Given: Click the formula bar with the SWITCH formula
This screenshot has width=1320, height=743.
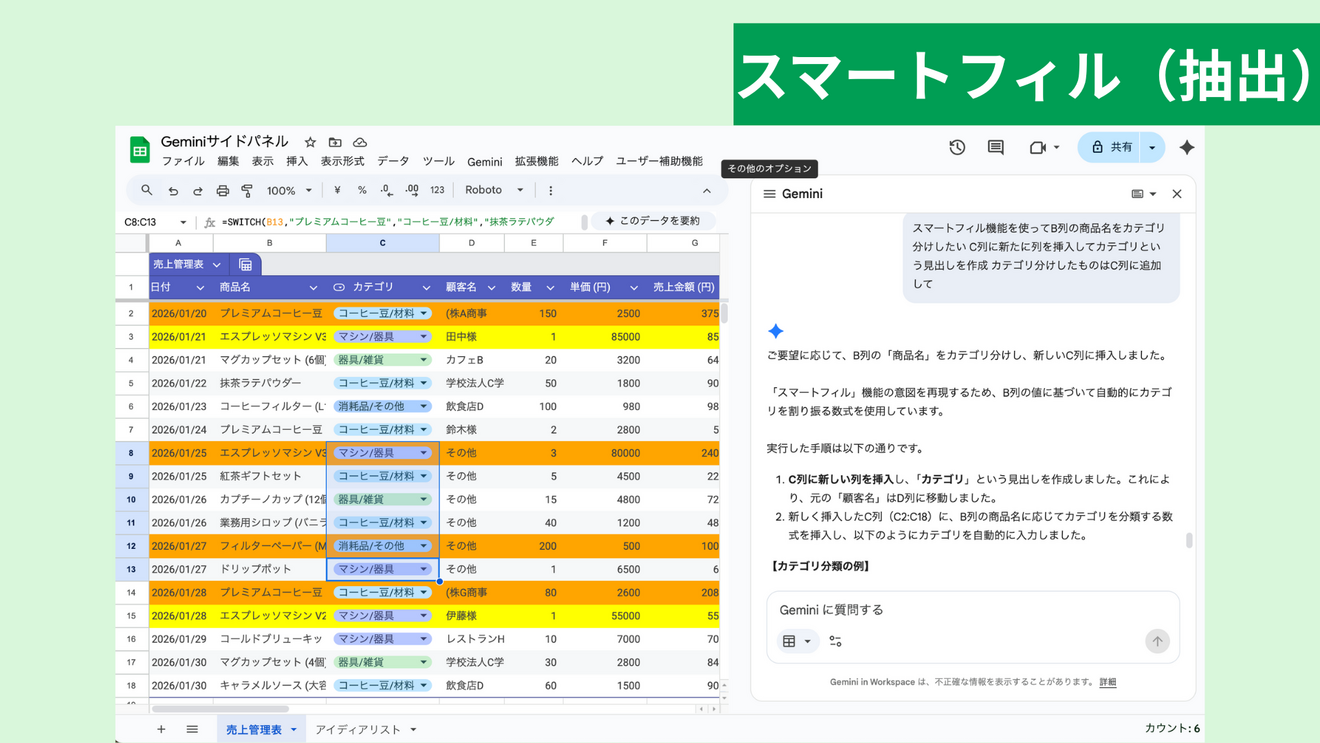Looking at the screenshot, I should click(400, 222).
